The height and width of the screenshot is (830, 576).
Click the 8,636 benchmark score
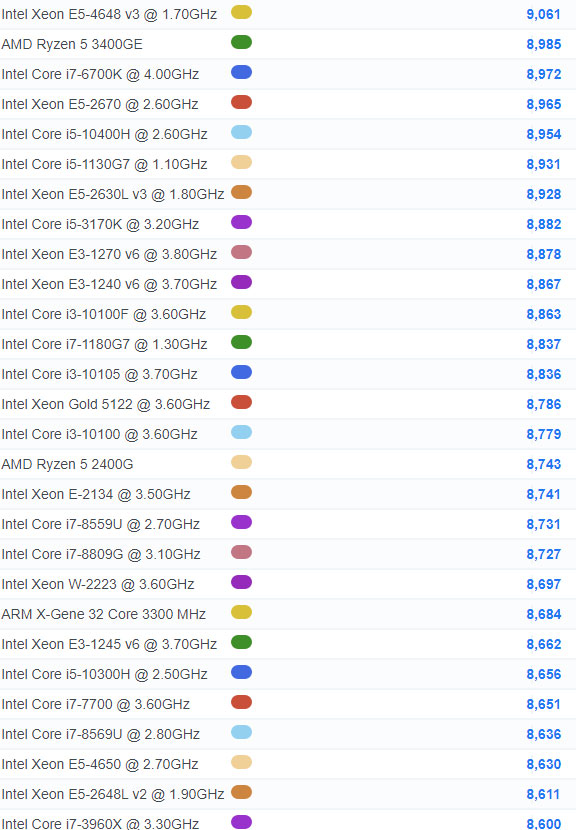[x=543, y=734]
